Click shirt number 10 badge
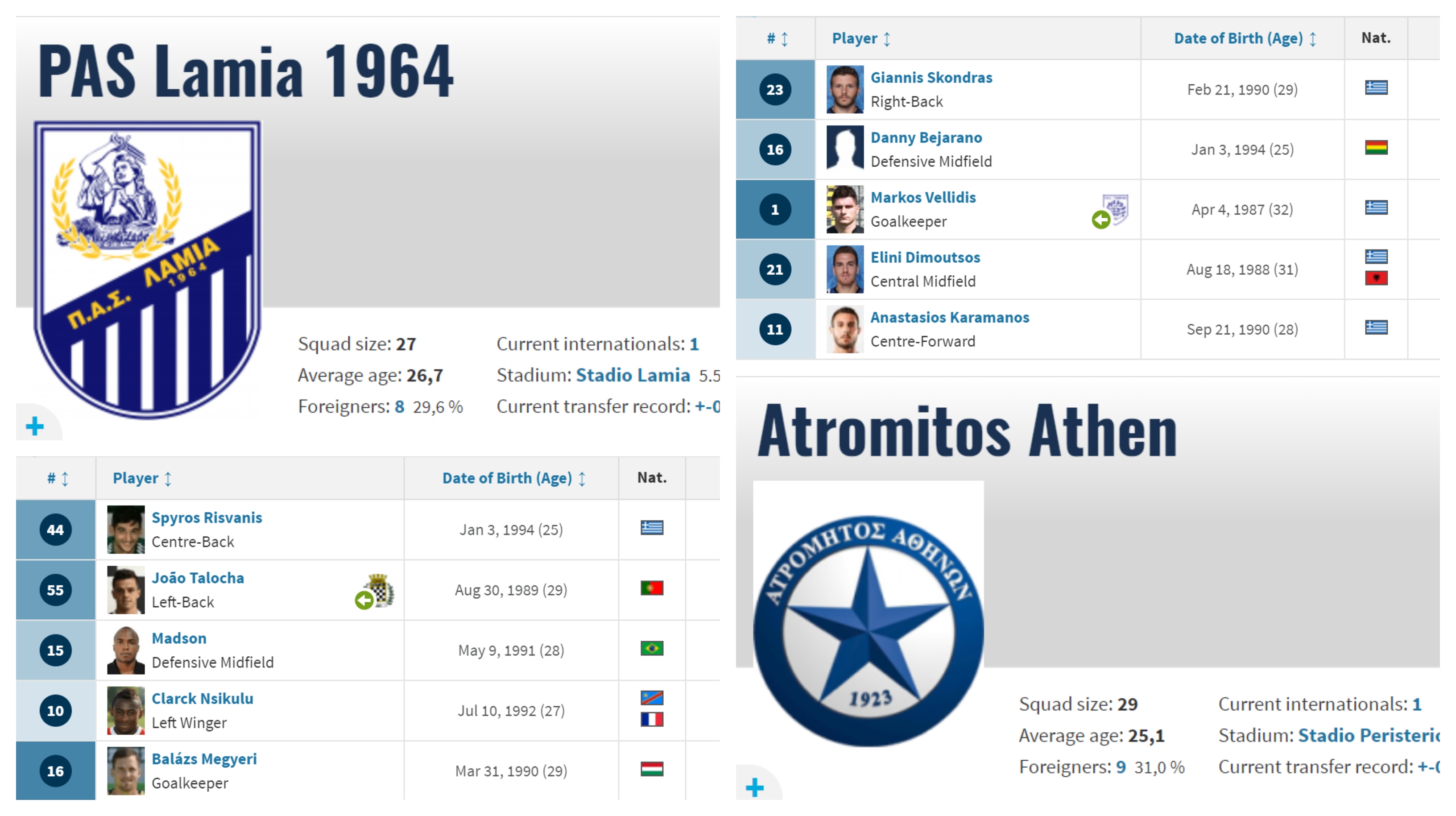The height and width of the screenshot is (816, 1456). tap(55, 711)
